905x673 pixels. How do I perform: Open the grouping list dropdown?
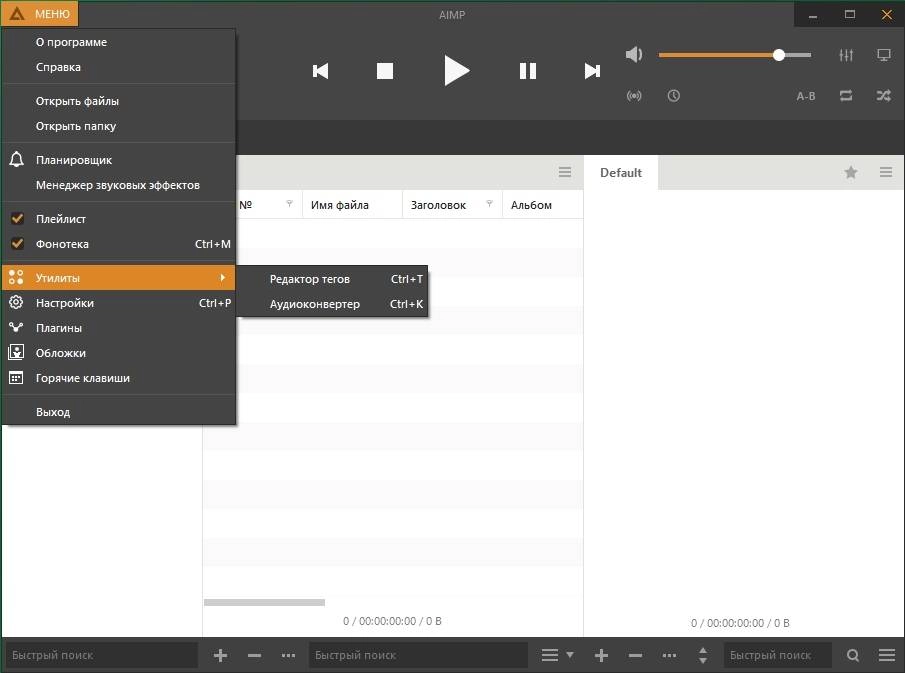557,655
